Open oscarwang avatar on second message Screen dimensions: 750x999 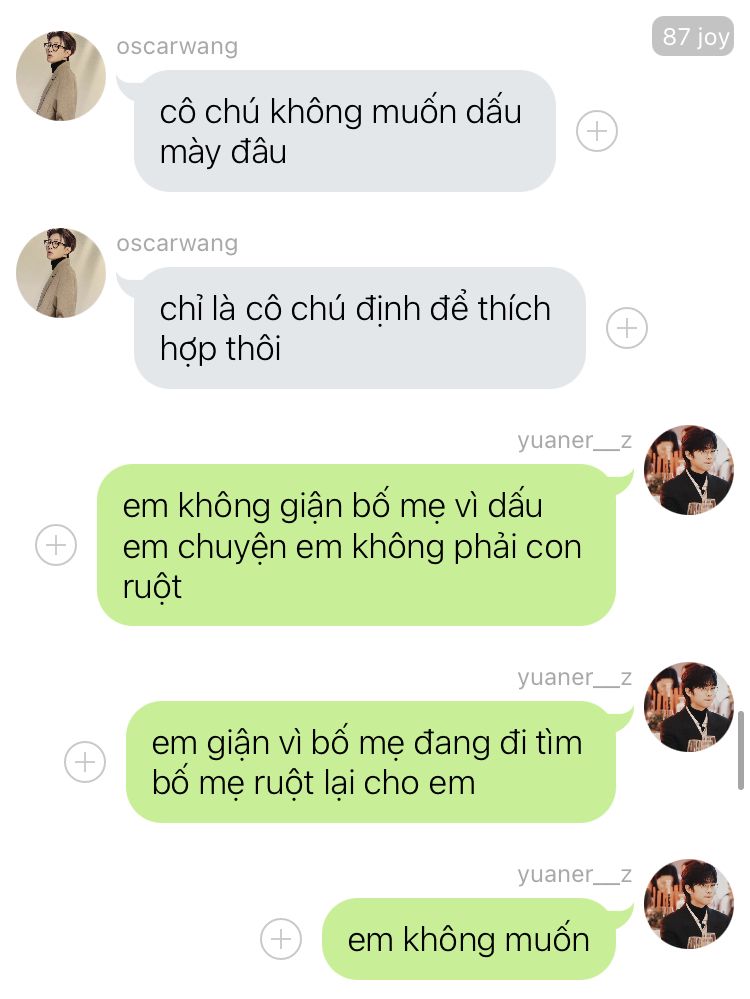tap(61, 272)
